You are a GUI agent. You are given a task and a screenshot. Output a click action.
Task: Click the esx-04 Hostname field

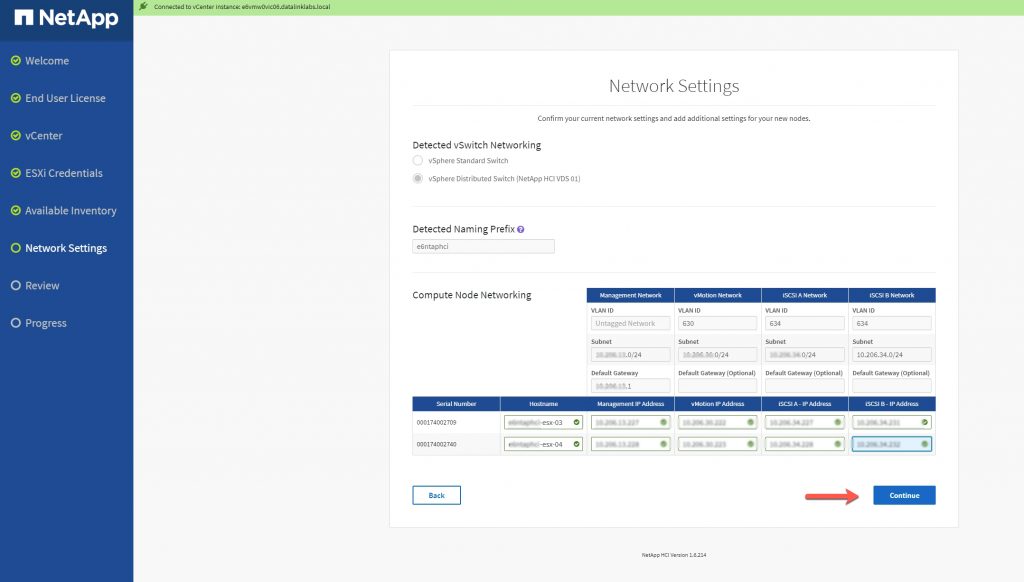pos(543,444)
